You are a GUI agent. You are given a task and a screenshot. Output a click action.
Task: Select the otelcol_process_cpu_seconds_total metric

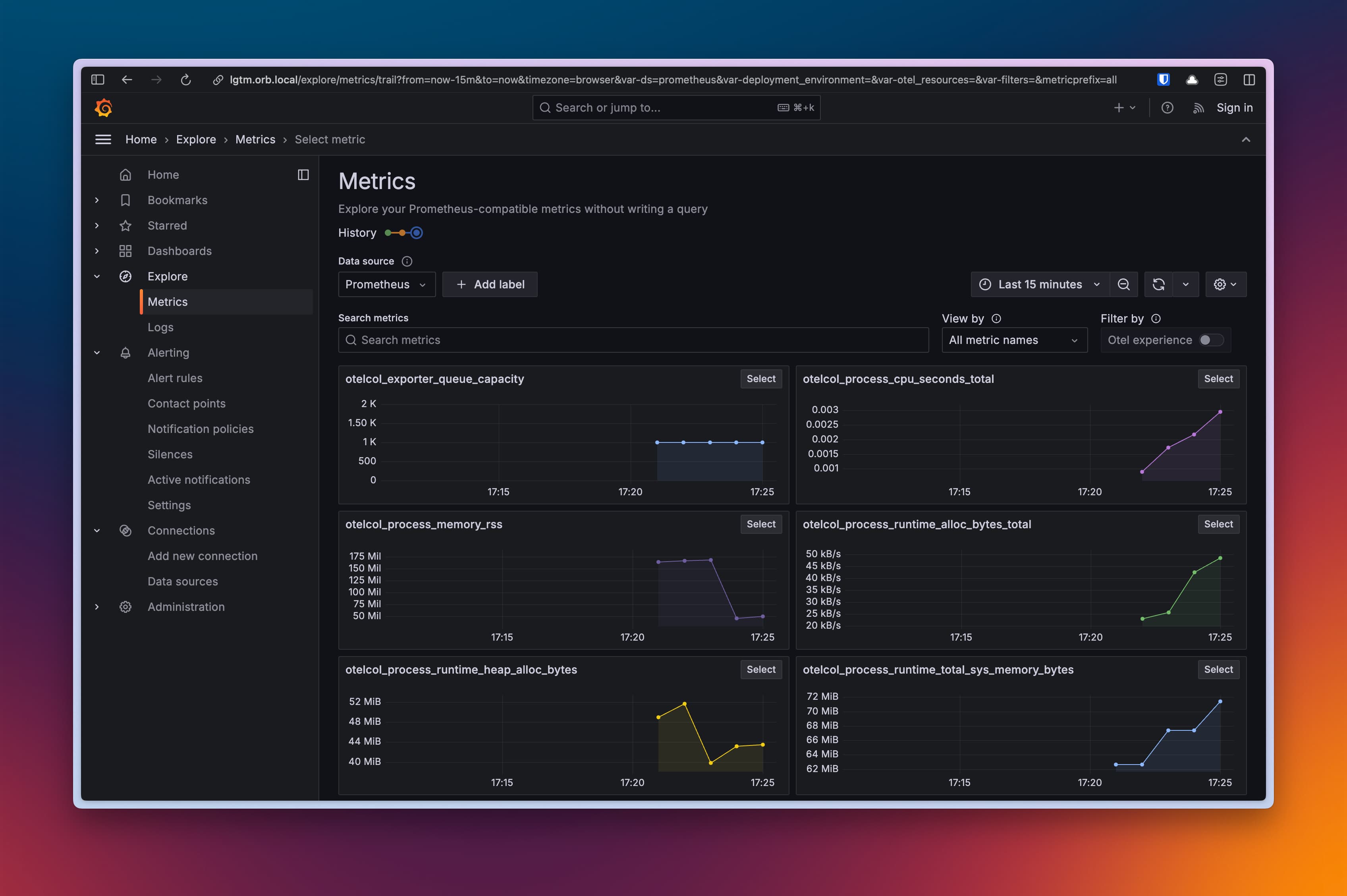pyautogui.click(x=1218, y=379)
